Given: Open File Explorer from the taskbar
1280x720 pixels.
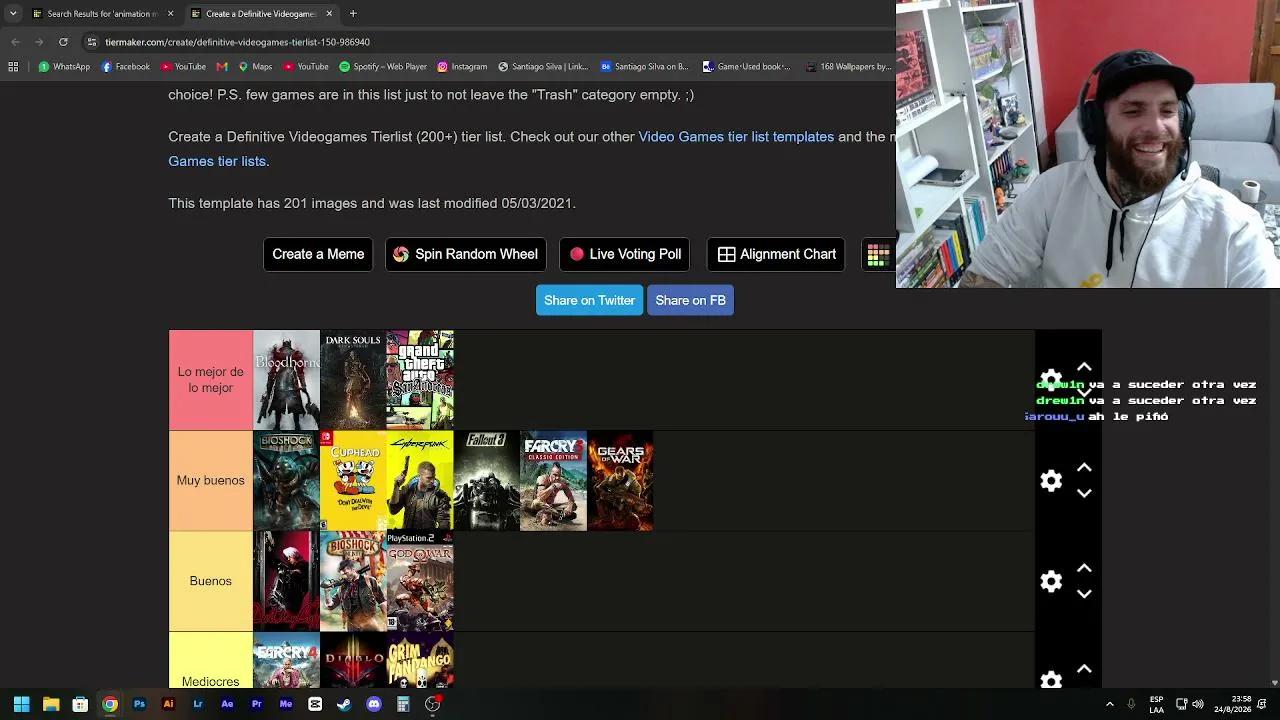Looking at the screenshot, I should click(x=51, y=704).
